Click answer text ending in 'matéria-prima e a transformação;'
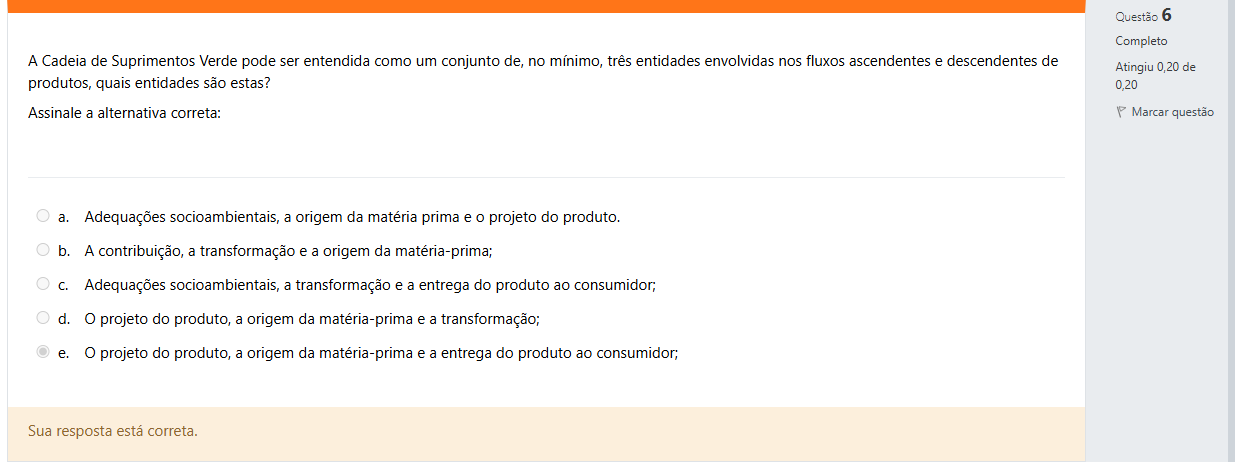 point(311,319)
